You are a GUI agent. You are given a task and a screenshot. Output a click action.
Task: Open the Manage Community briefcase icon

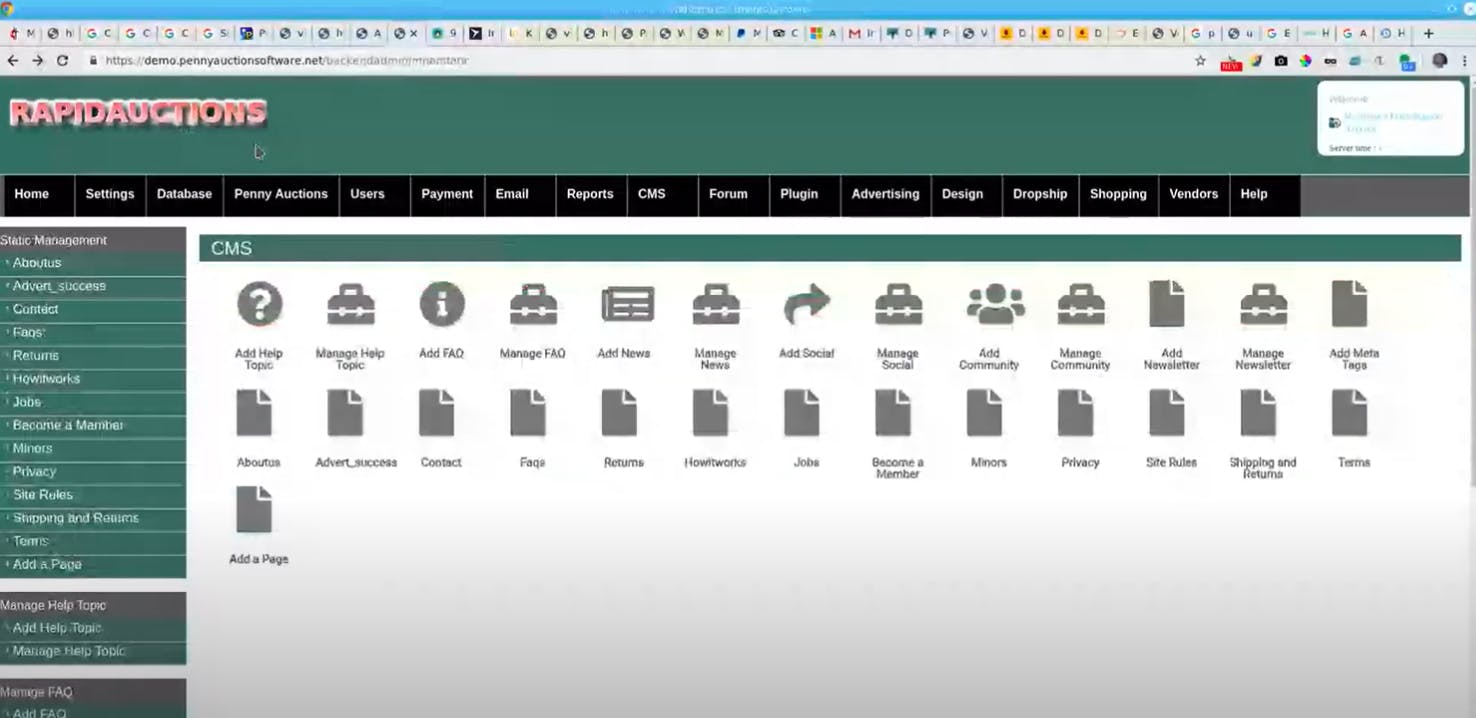point(1081,305)
